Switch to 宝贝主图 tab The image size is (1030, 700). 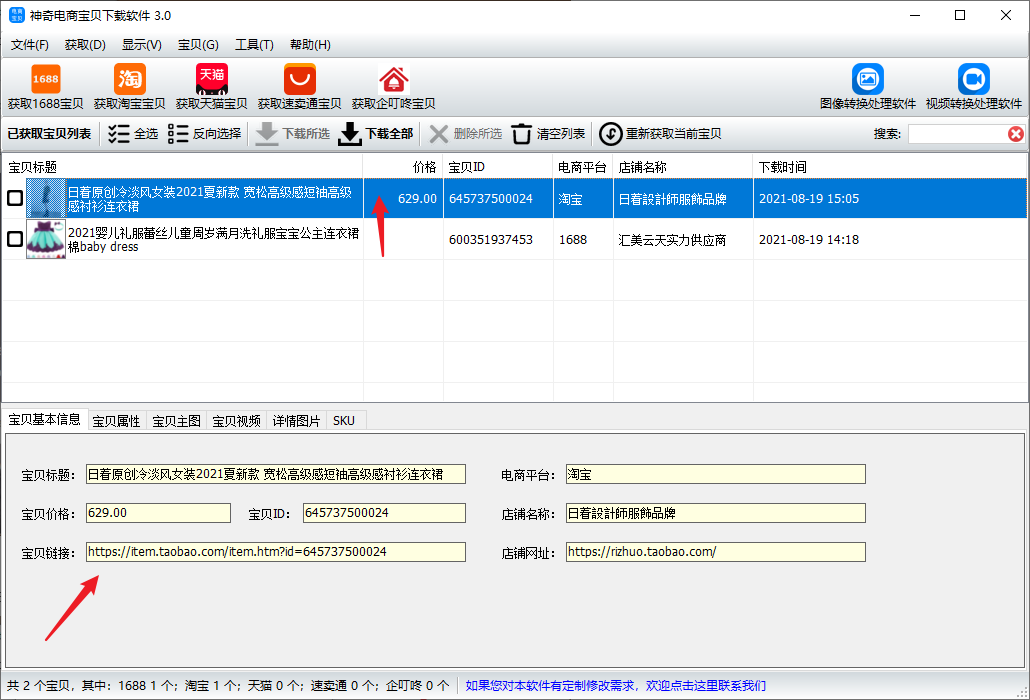point(176,421)
